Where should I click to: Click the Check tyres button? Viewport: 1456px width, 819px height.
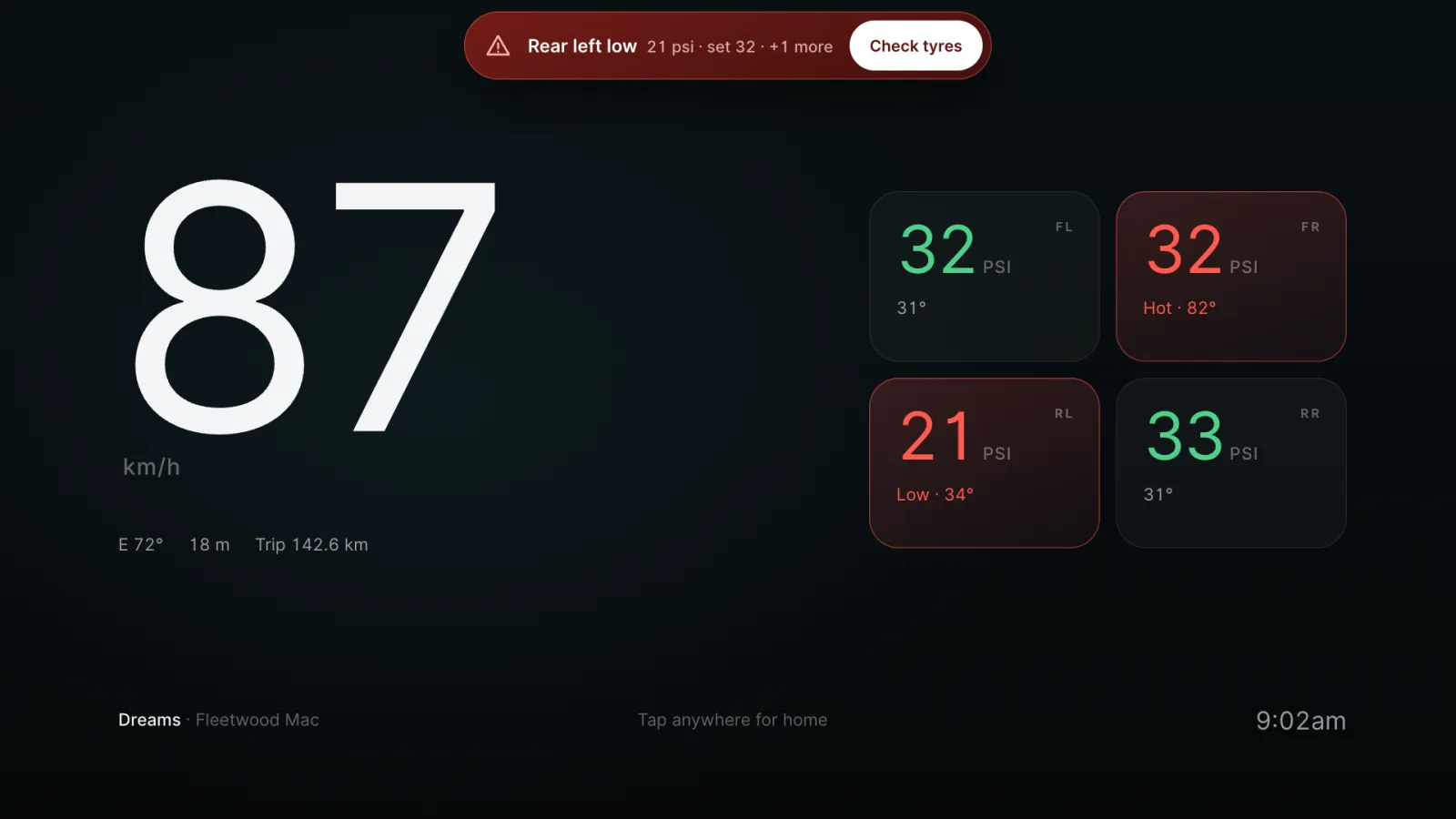tap(915, 45)
